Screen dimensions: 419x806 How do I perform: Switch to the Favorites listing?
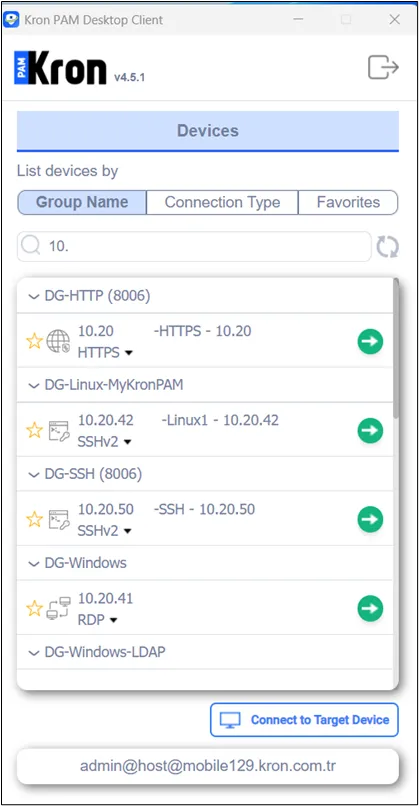(348, 202)
